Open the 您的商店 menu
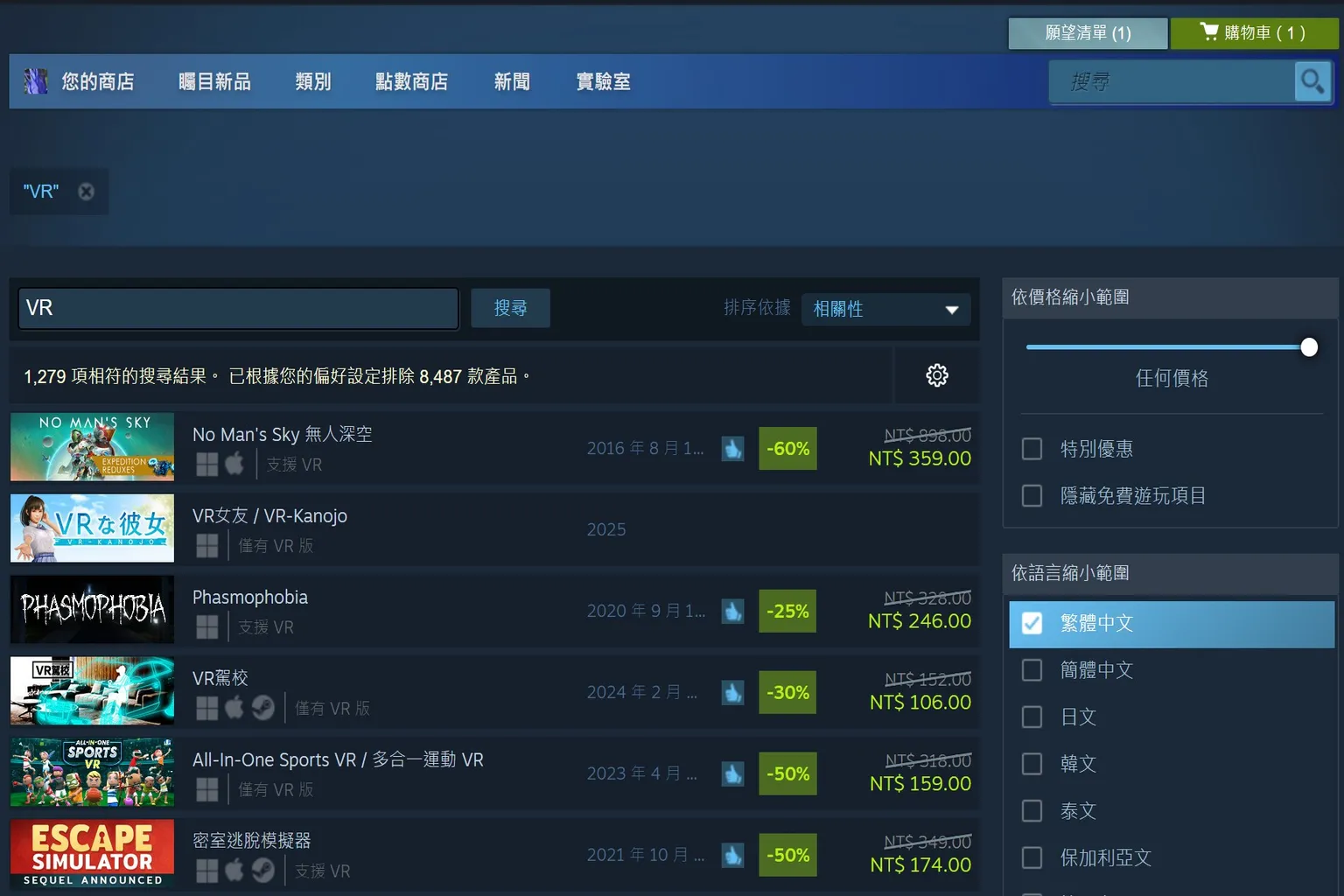 98,81
